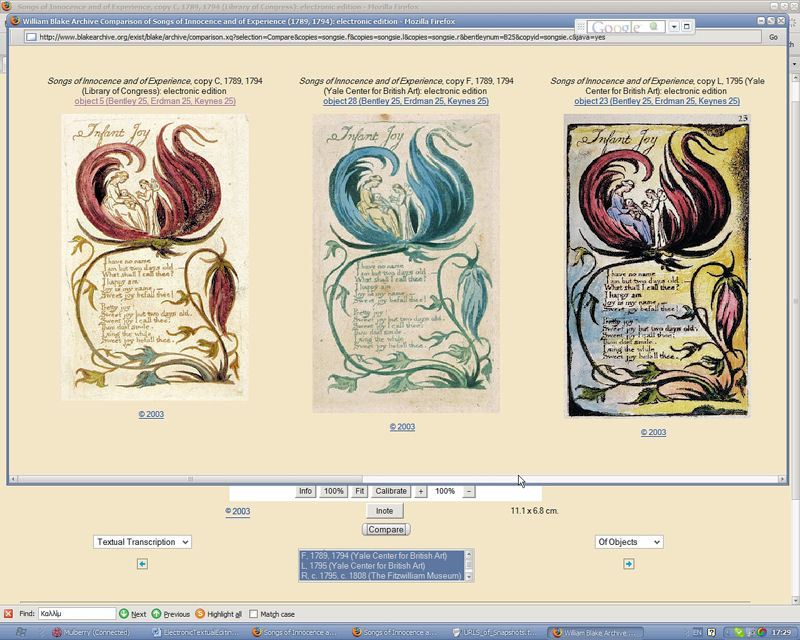Expand the Google floating toolbar dropdown arrow

pyautogui.click(x=674, y=26)
